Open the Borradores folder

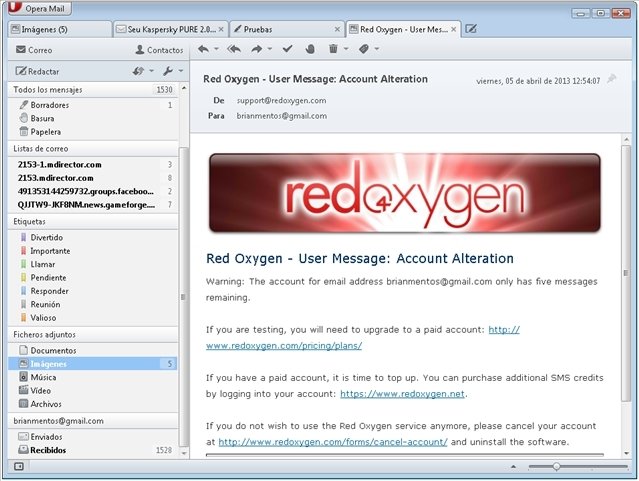(x=93, y=105)
